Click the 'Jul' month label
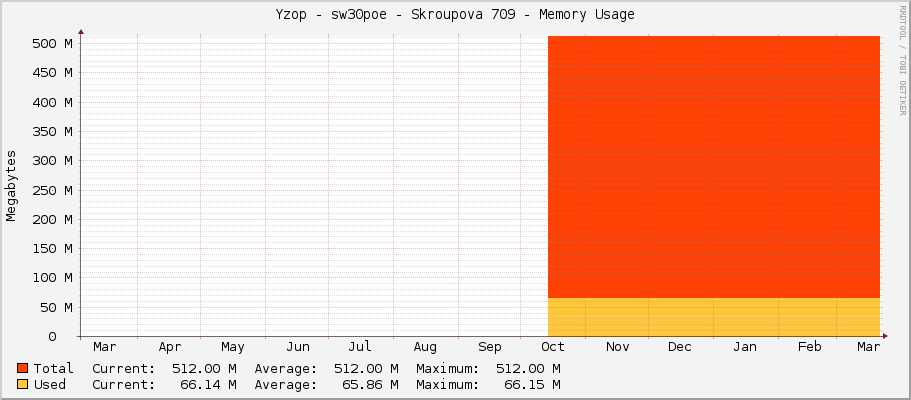 click(360, 347)
